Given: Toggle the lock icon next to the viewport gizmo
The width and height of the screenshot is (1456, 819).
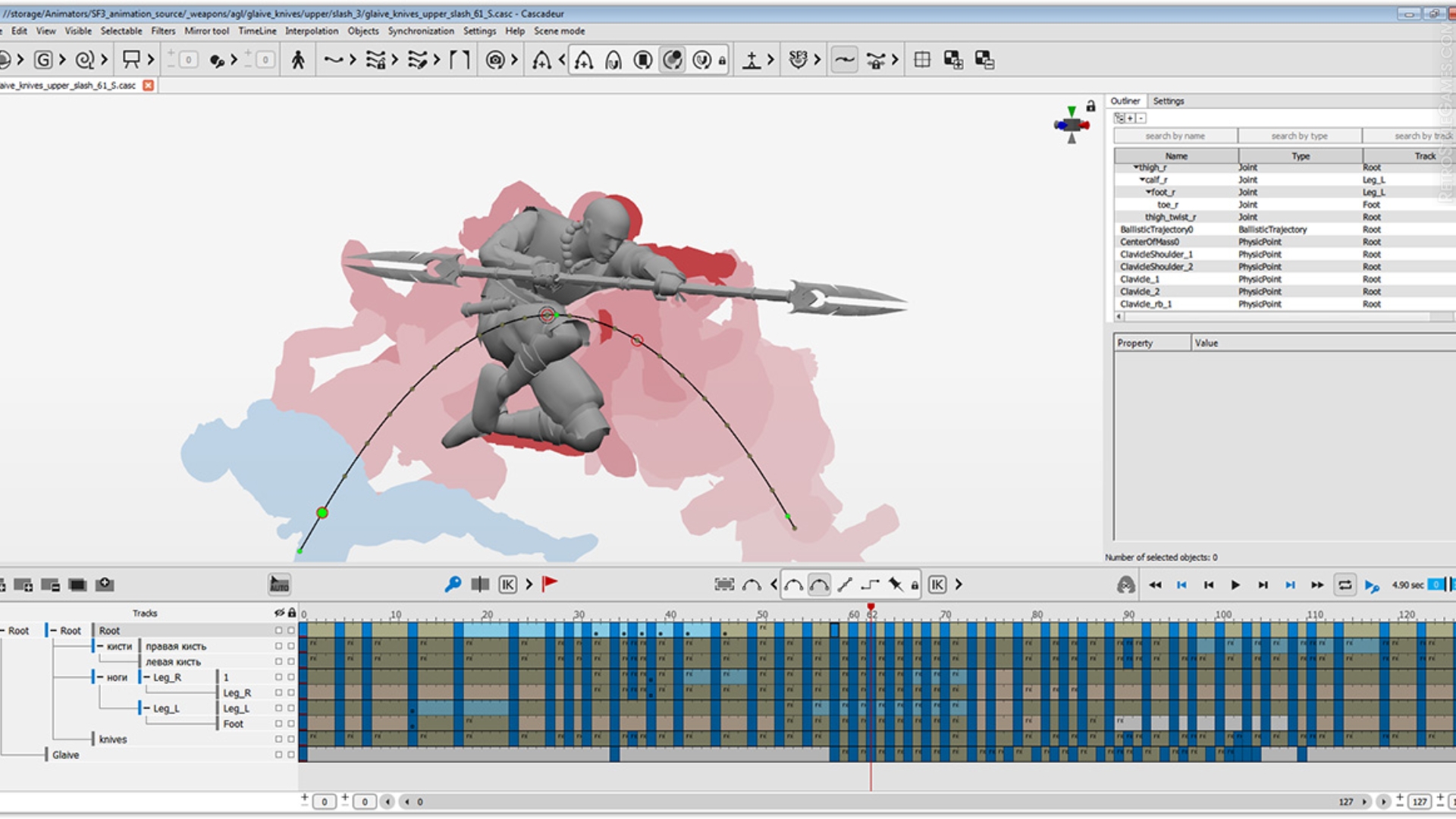Looking at the screenshot, I should pos(1090,107).
